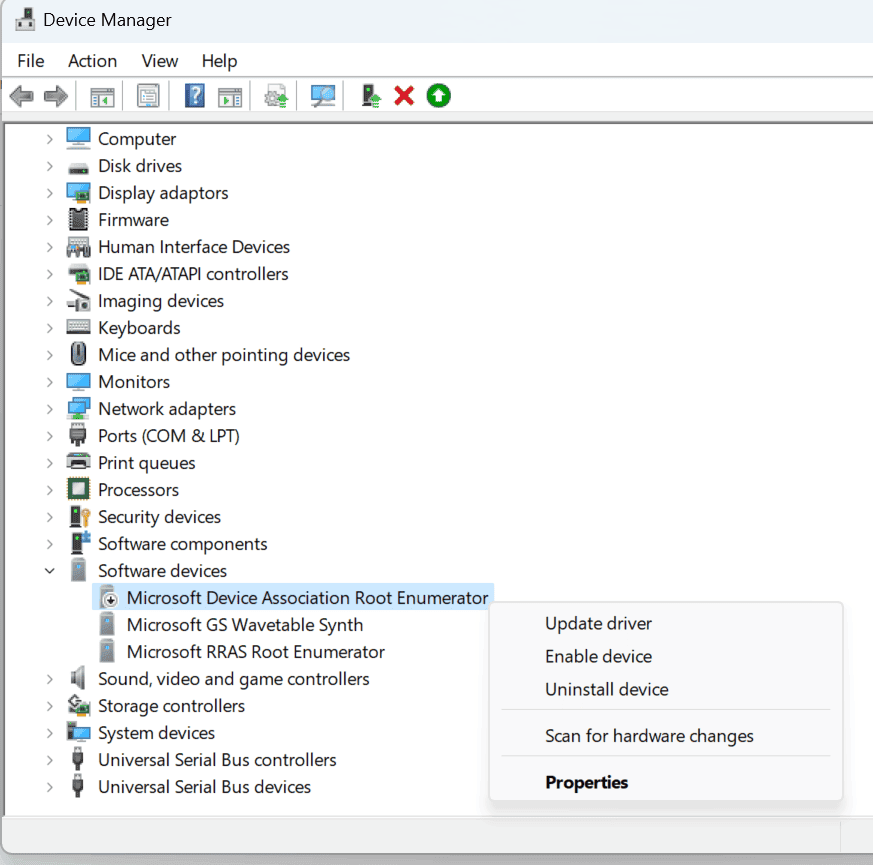Viewport: 873px width, 865px height.
Task: Select Microsoft GS Wavetable Synth device
Action: point(244,625)
